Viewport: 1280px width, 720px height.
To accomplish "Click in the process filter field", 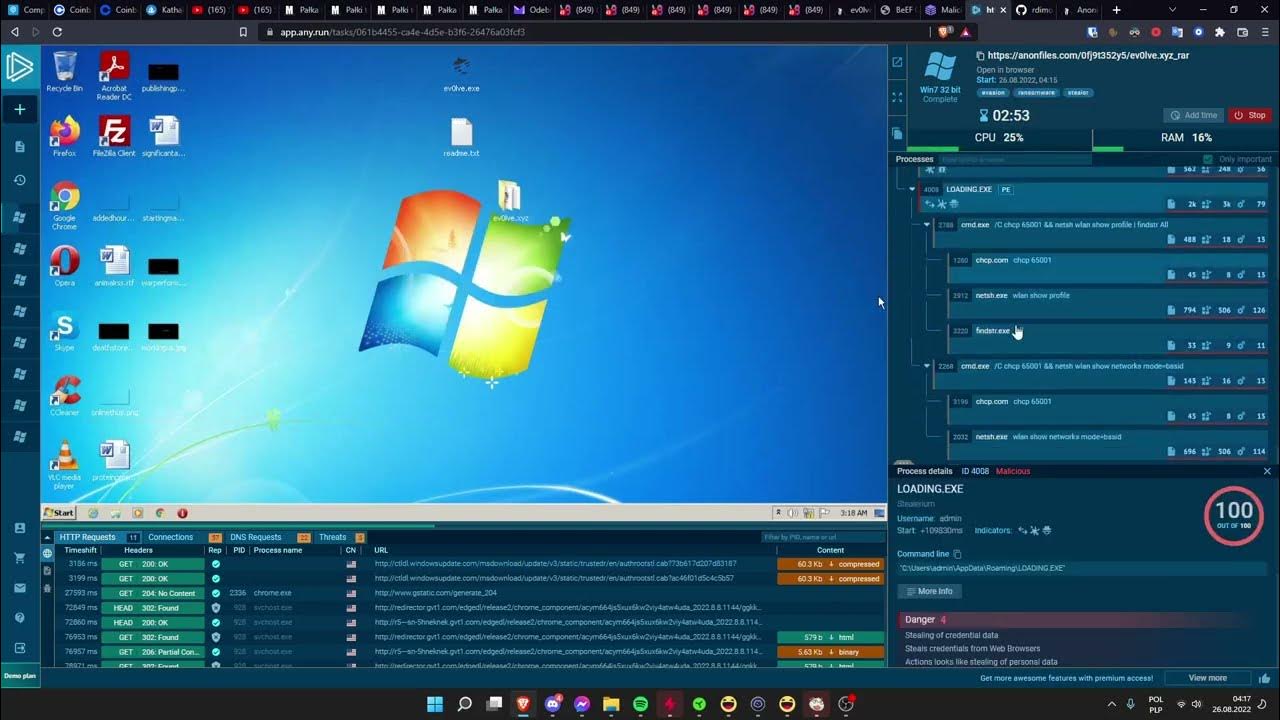I will pyautogui.click(x=1015, y=159).
